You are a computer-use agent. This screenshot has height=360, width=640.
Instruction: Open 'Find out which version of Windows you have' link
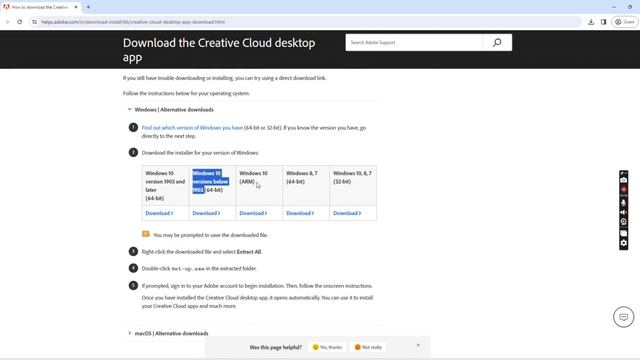coord(192,128)
